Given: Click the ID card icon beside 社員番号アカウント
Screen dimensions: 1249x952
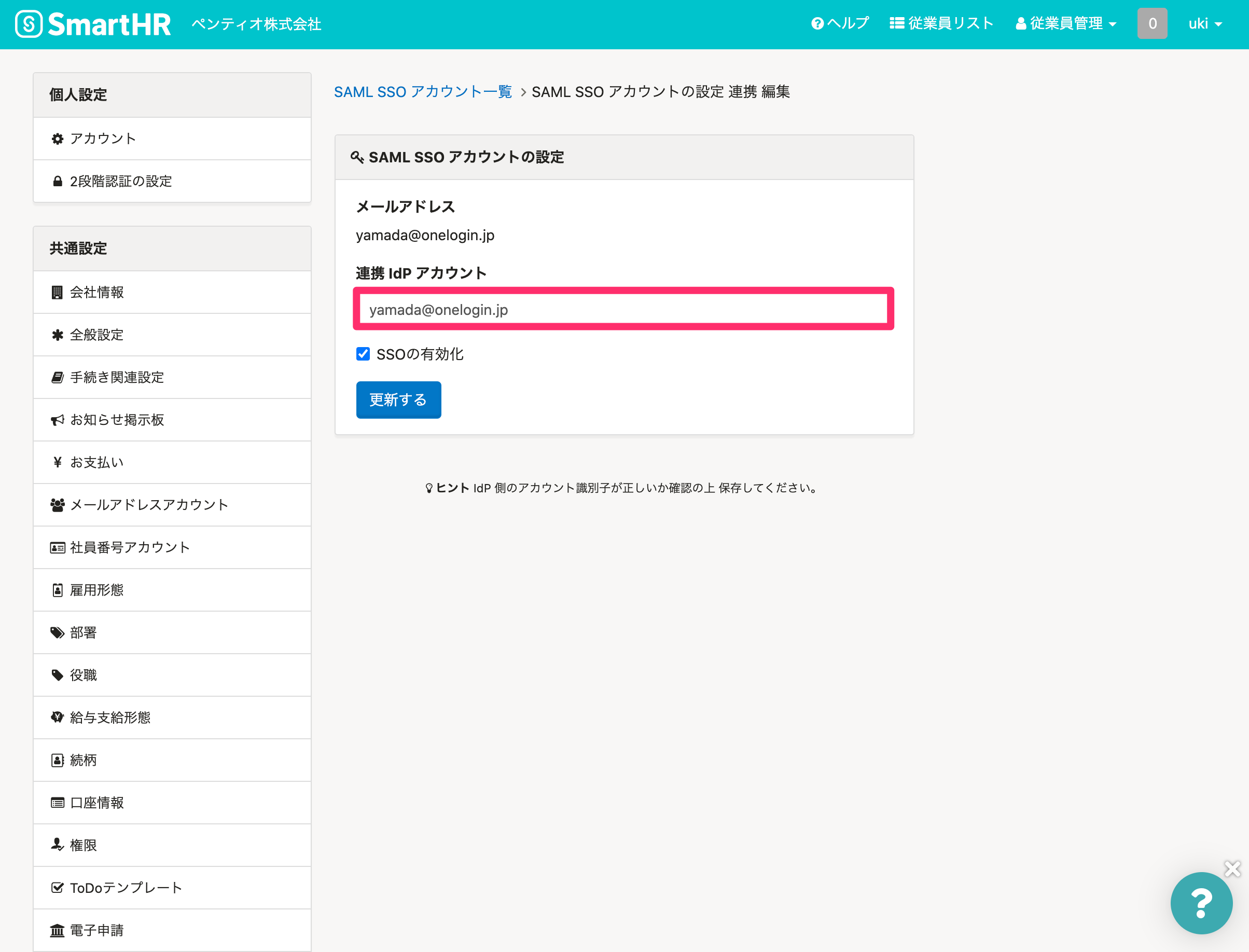Looking at the screenshot, I should 57,547.
